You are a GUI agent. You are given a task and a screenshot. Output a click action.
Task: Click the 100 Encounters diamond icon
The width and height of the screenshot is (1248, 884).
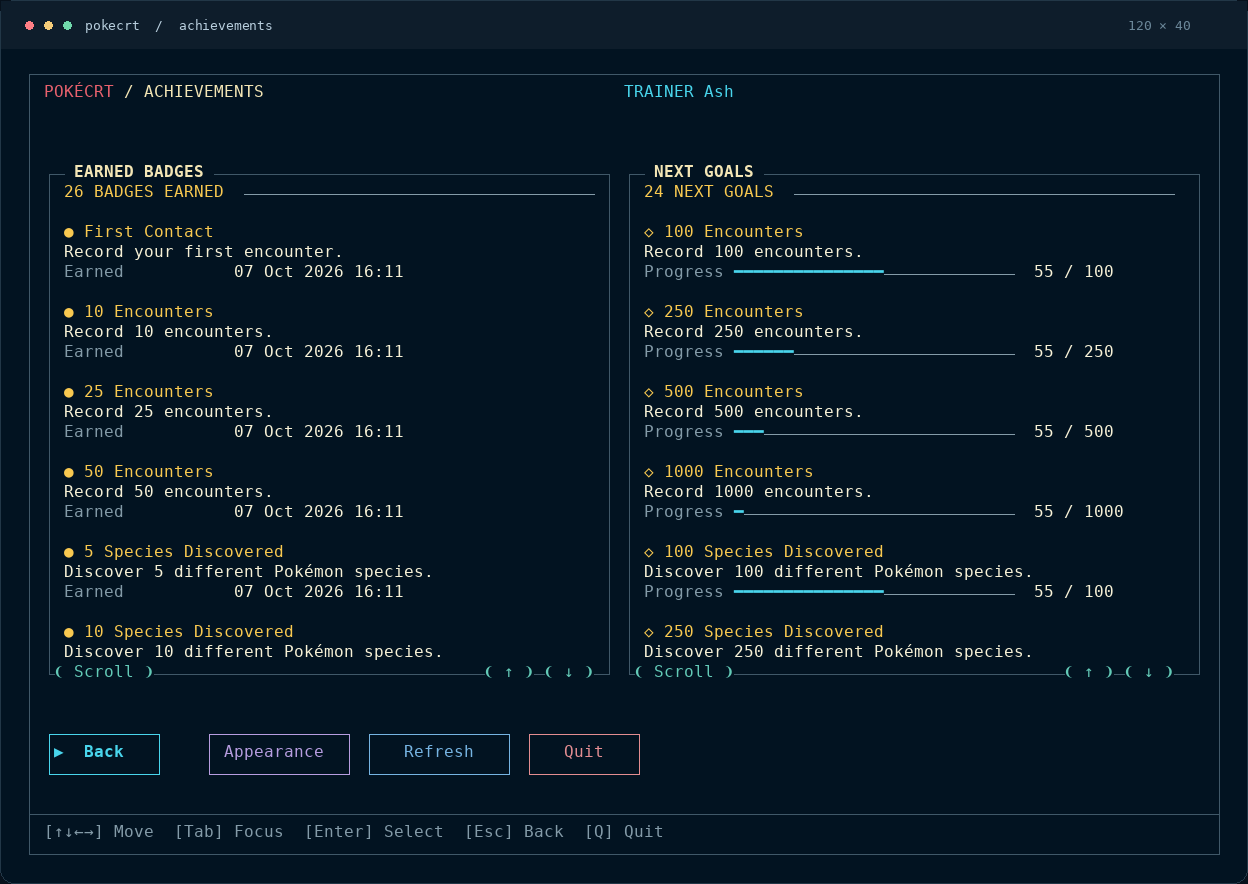click(x=649, y=232)
